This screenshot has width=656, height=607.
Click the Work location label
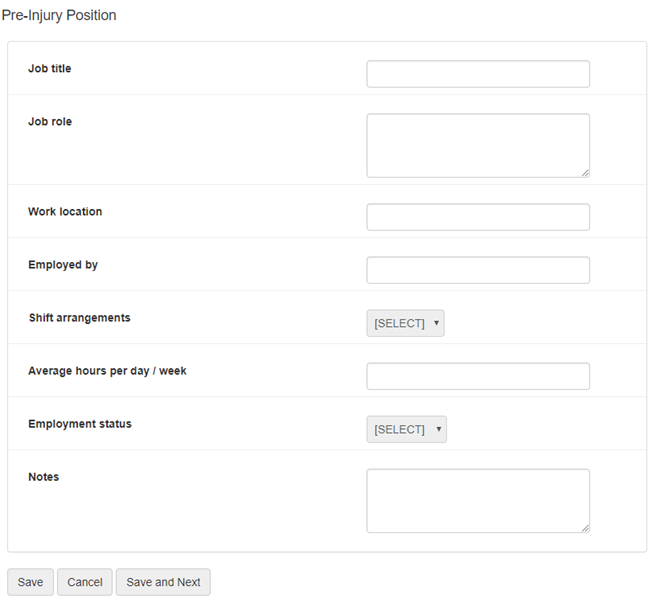(x=65, y=212)
